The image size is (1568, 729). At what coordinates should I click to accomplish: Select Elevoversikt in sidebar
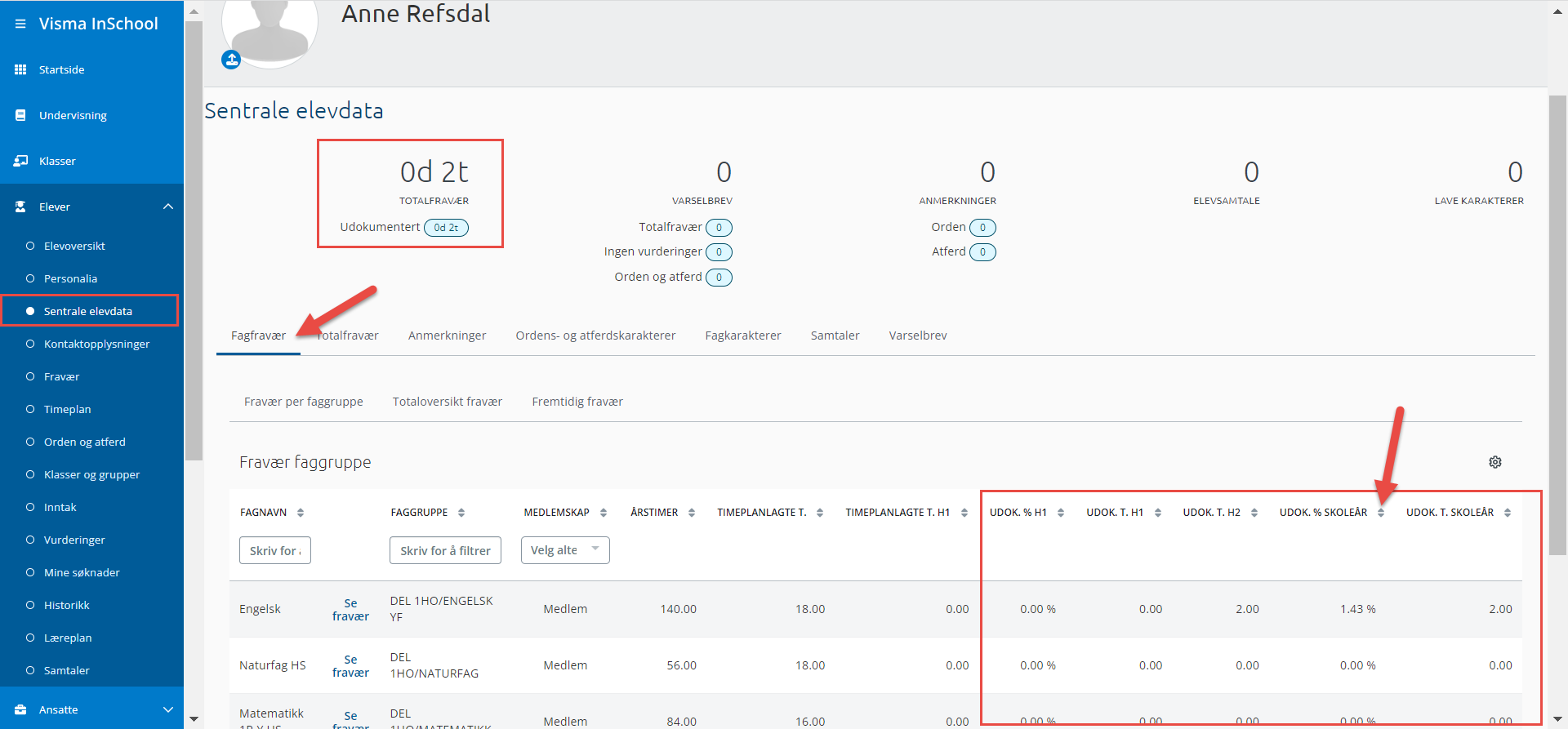click(74, 246)
